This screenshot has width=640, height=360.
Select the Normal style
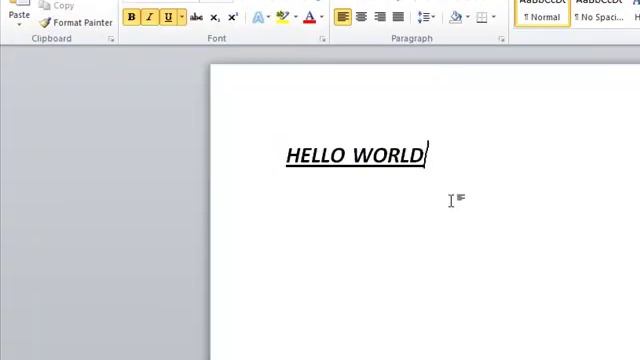542,12
